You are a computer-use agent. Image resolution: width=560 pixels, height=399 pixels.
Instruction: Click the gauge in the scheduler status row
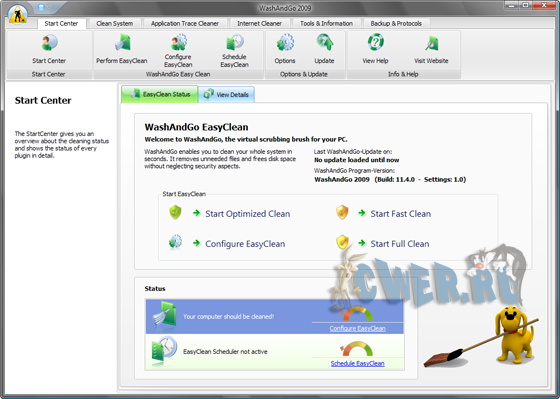[x=356, y=349]
